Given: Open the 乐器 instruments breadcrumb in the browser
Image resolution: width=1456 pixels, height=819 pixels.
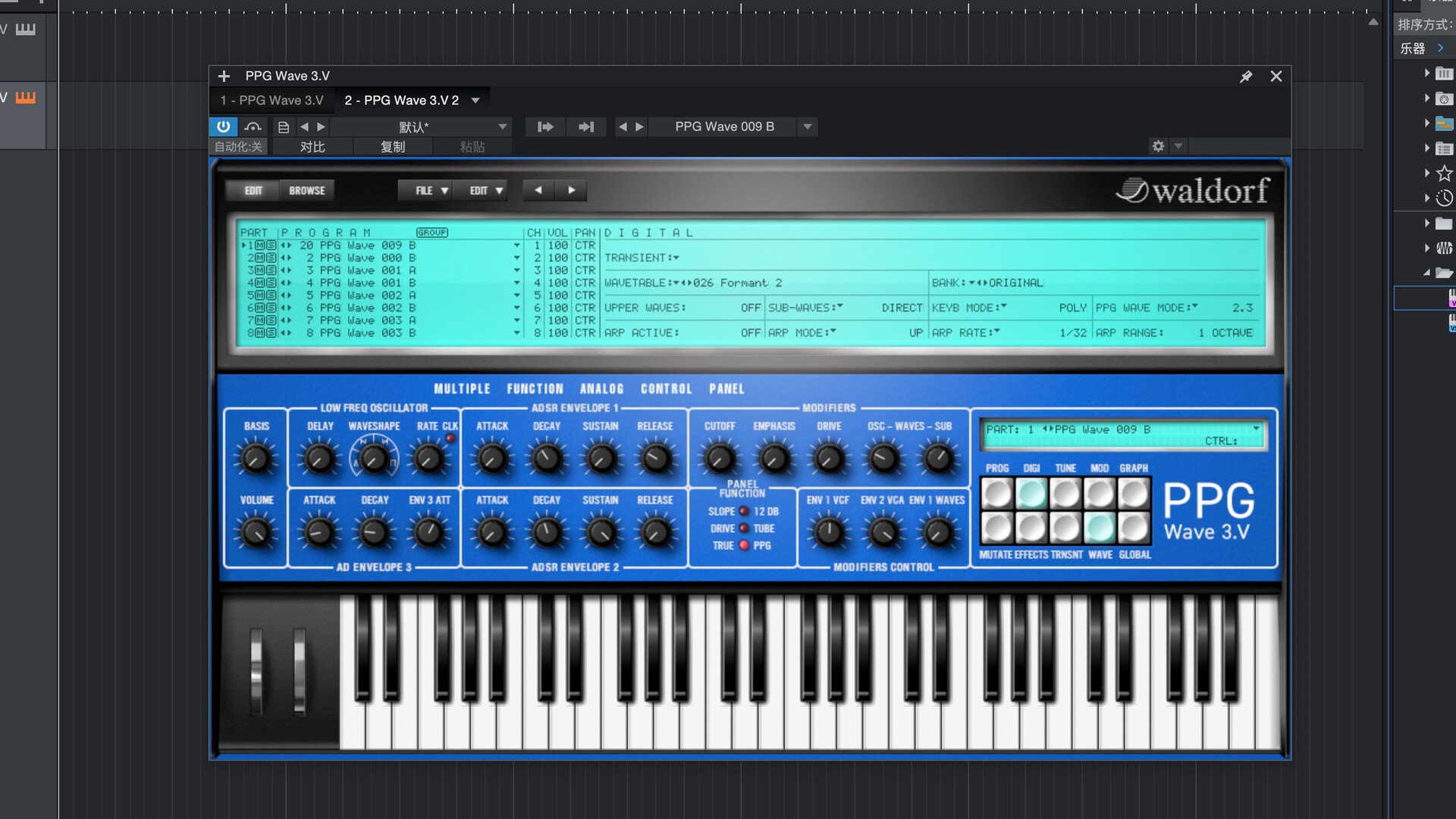Looking at the screenshot, I should (x=1412, y=49).
